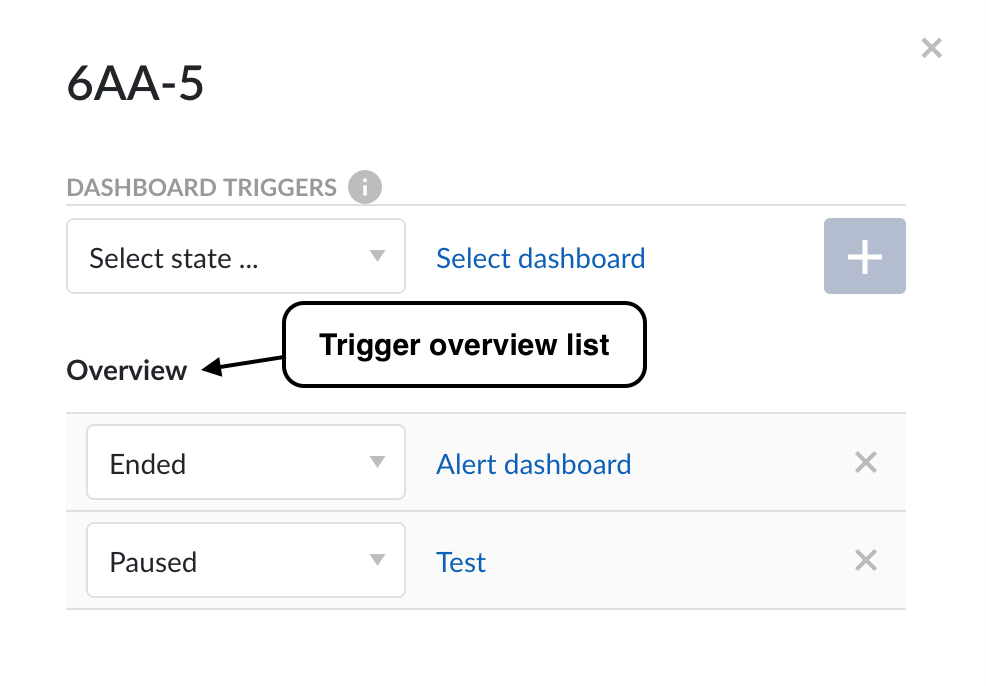Click the plus icon to add a trigger

864,256
